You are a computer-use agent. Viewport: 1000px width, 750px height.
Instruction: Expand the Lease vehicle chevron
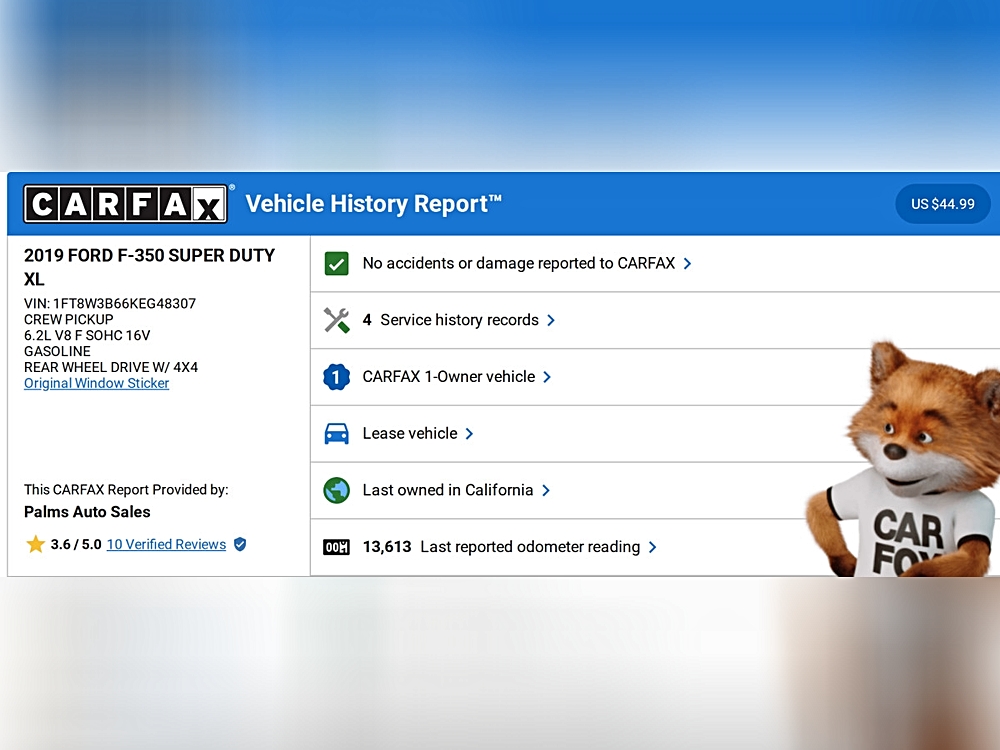[x=469, y=434]
